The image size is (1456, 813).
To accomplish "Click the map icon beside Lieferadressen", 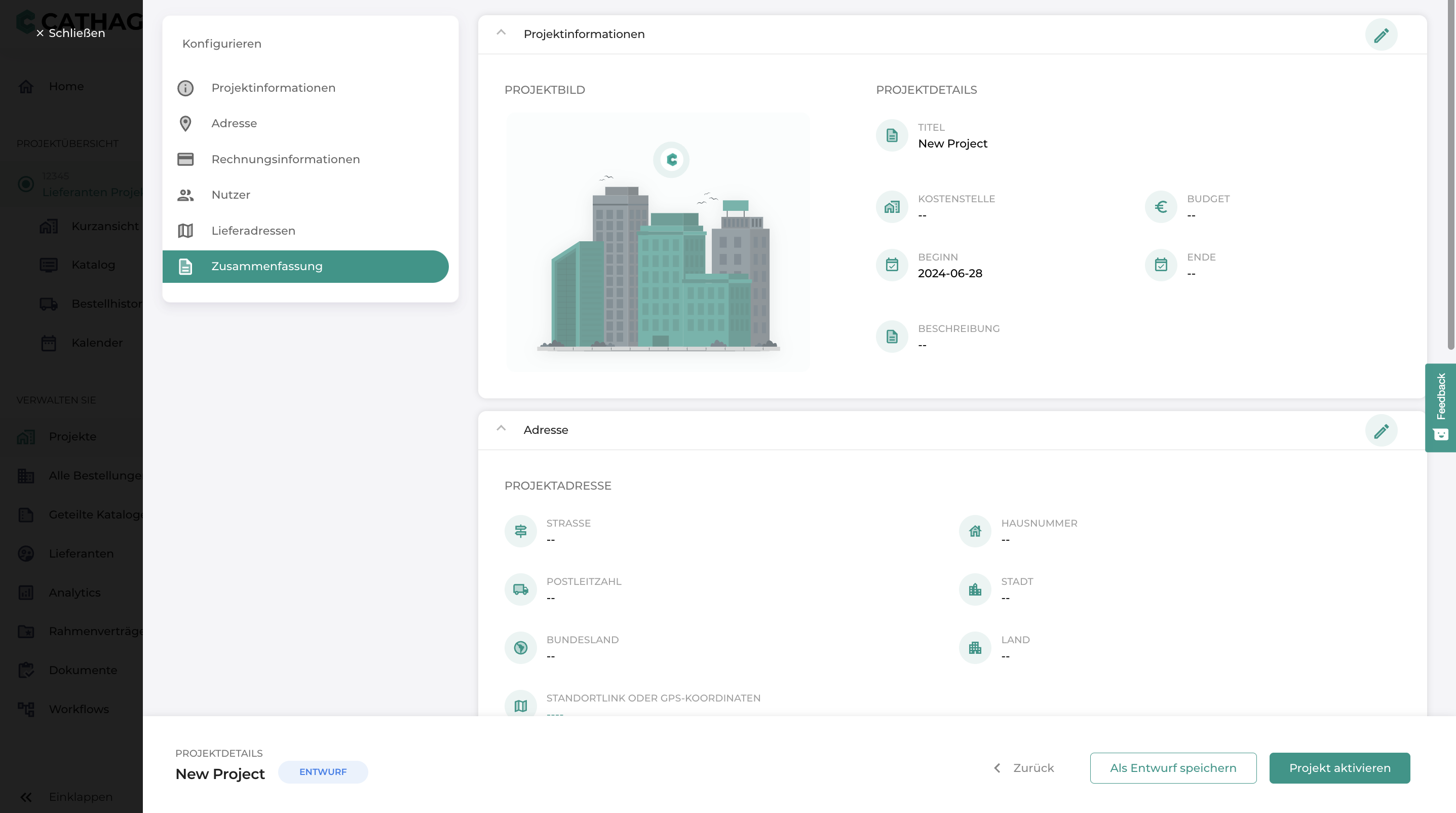I will [185, 231].
